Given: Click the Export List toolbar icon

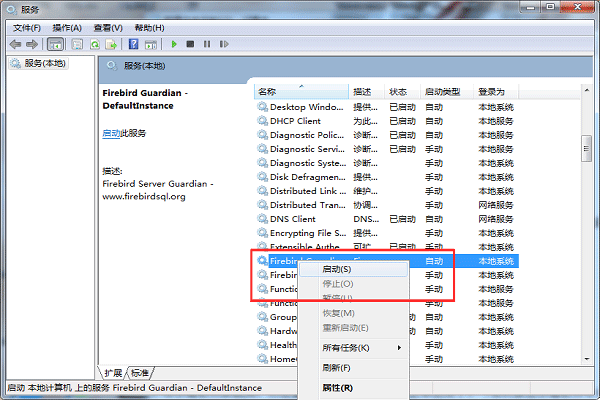Looking at the screenshot, I should [x=112, y=45].
